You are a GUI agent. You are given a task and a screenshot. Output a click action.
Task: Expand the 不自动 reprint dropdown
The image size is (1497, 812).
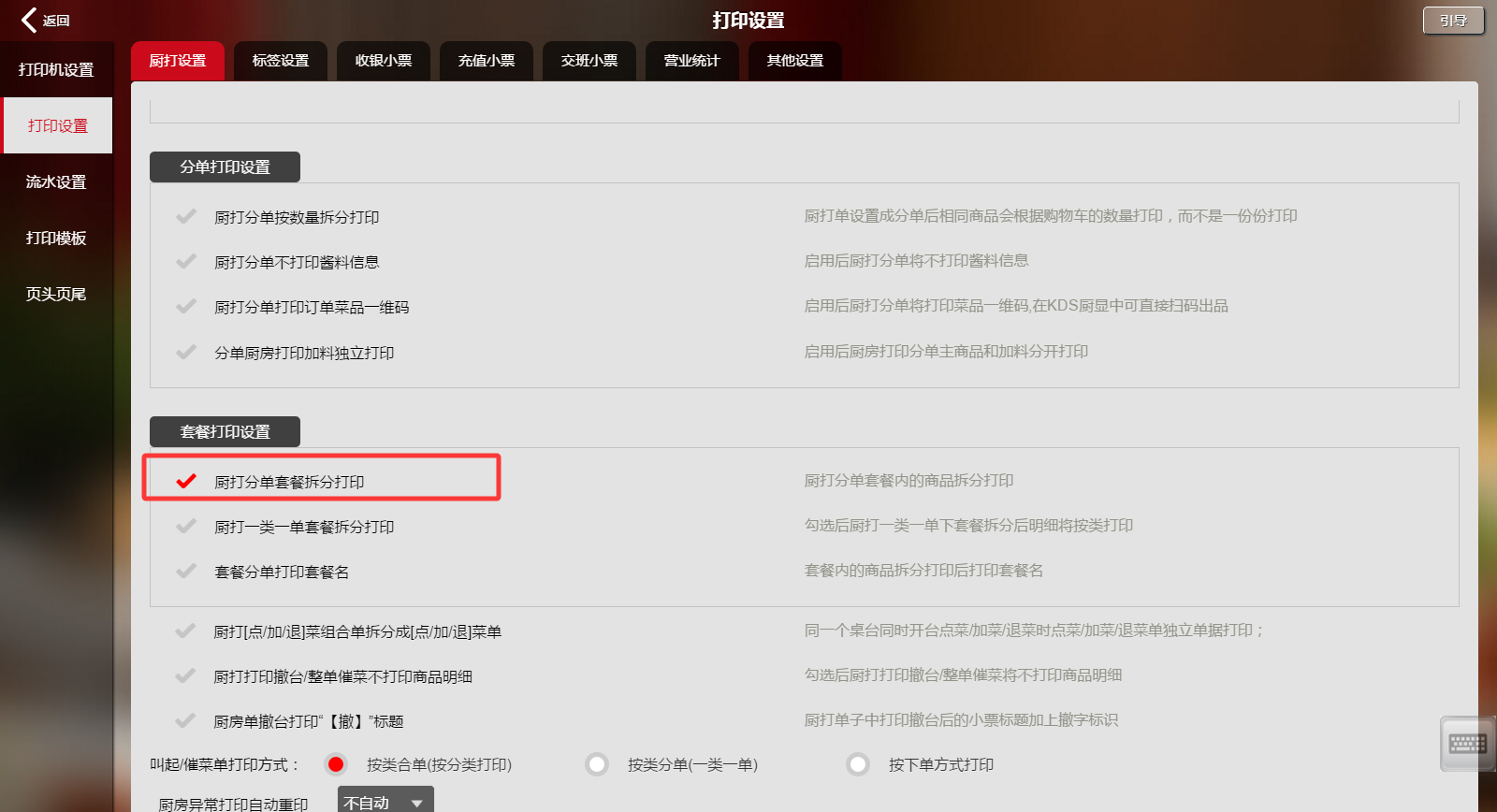[385, 802]
